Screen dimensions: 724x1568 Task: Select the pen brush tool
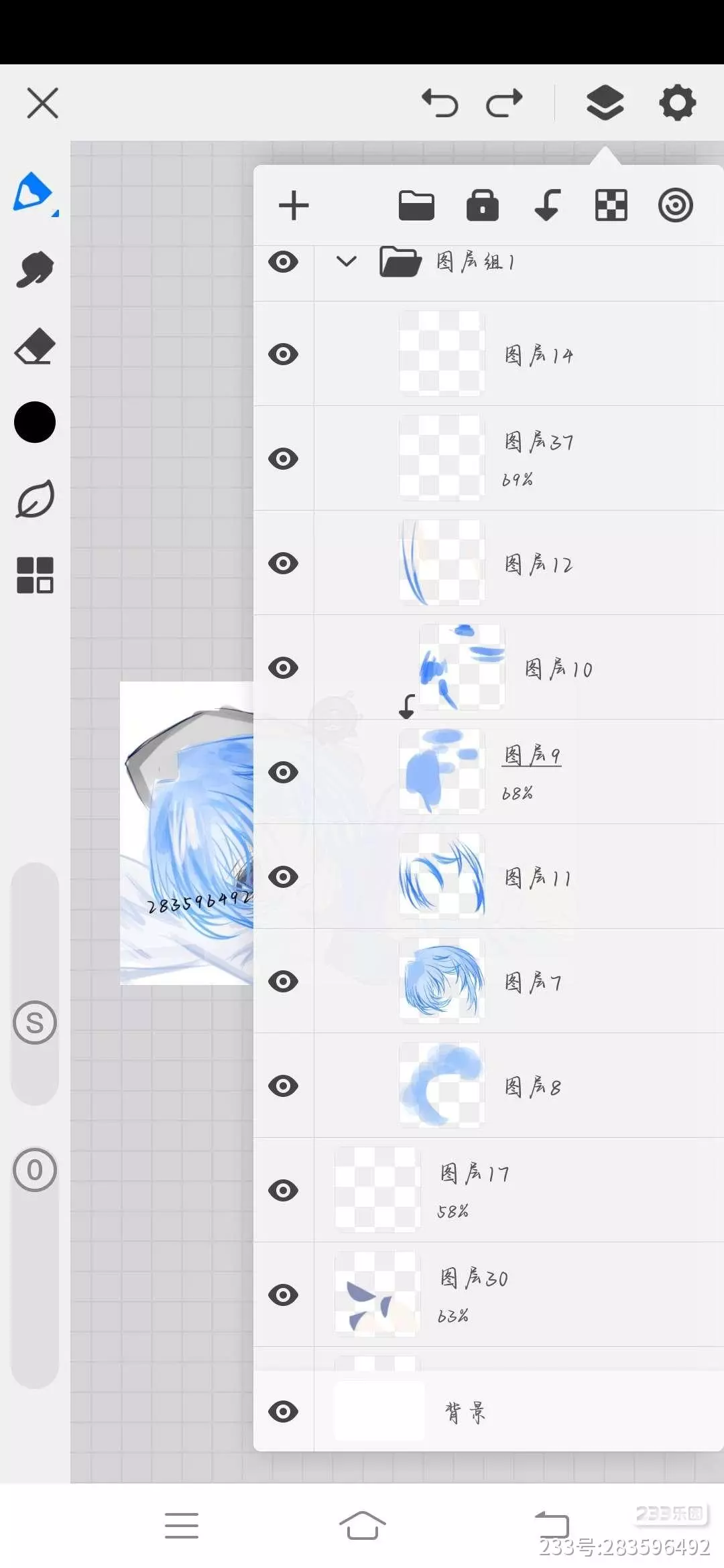(34, 192)
